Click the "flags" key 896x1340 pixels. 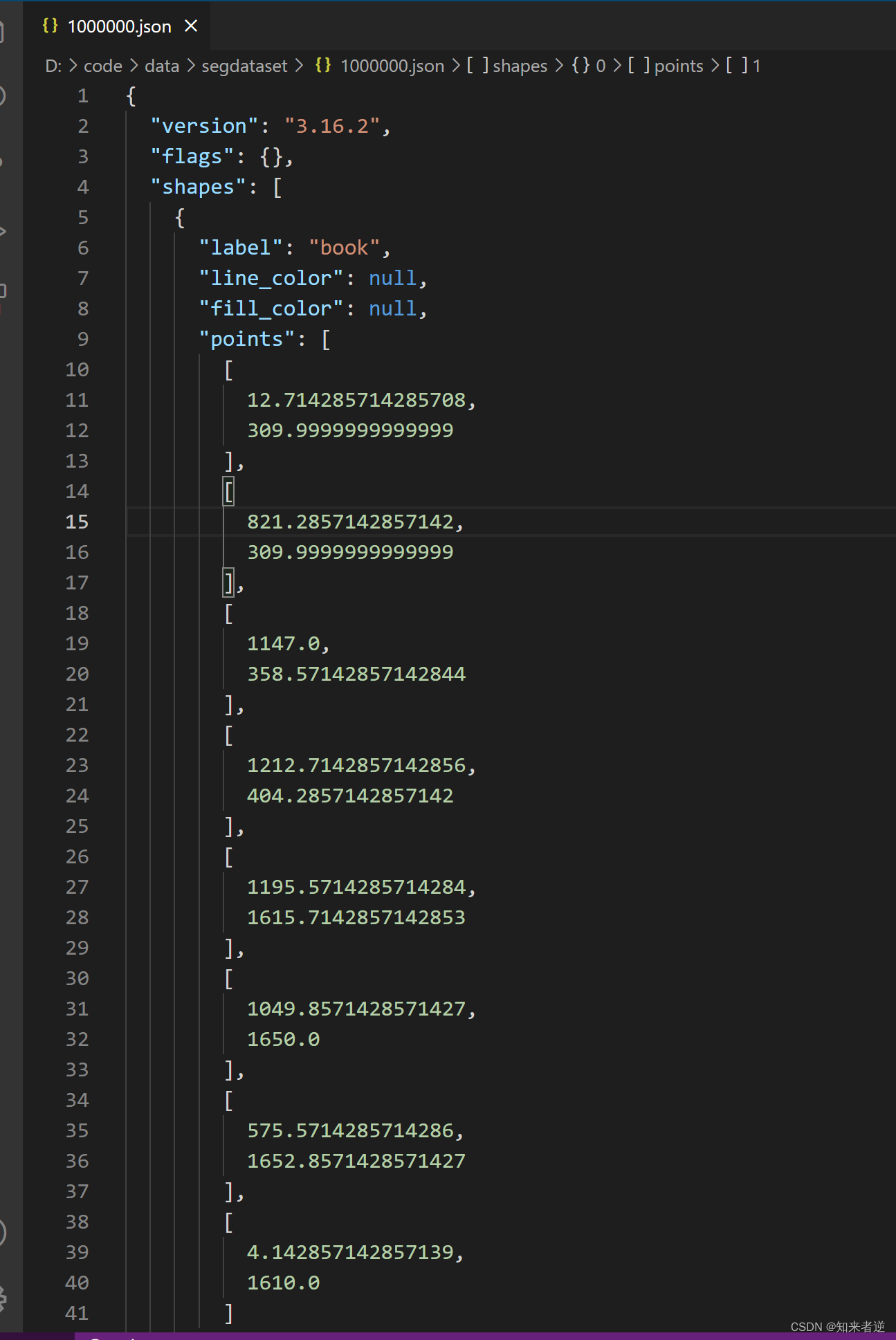coord(192,156)
